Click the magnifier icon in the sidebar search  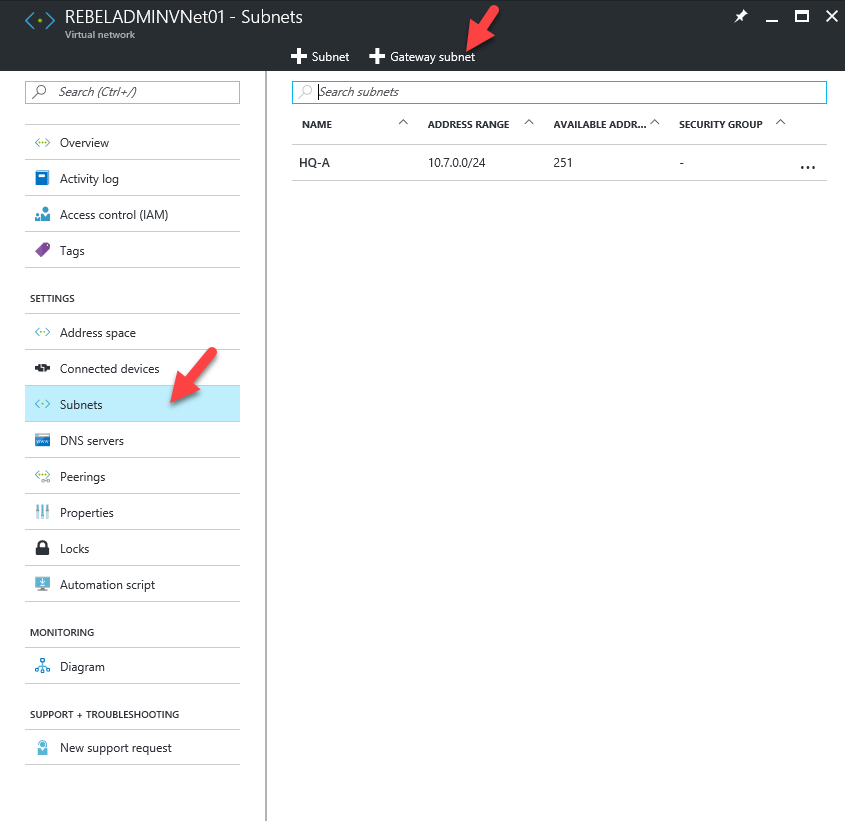[39, 92]
